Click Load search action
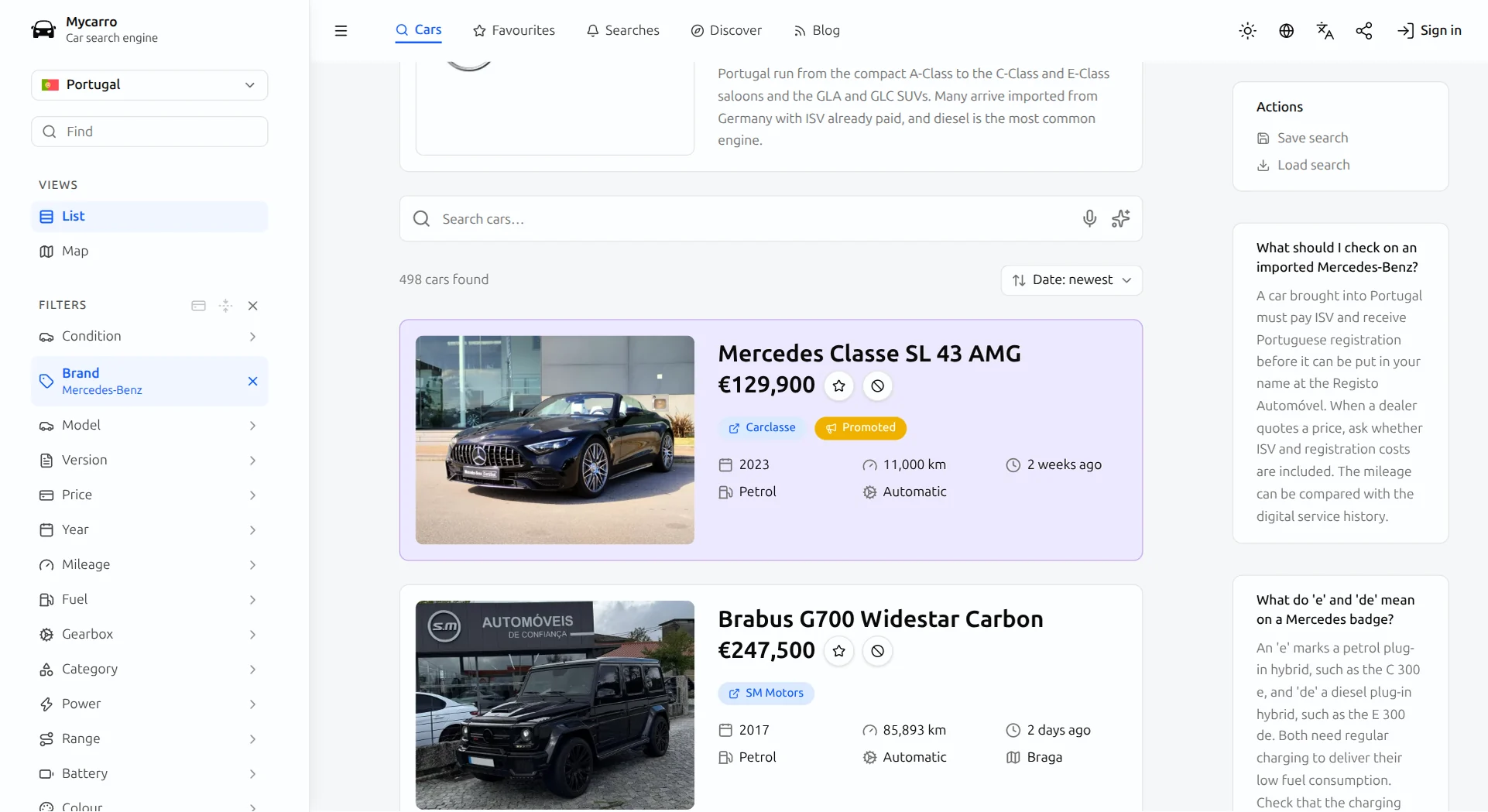The image size is (1488, 812). 1303,165
